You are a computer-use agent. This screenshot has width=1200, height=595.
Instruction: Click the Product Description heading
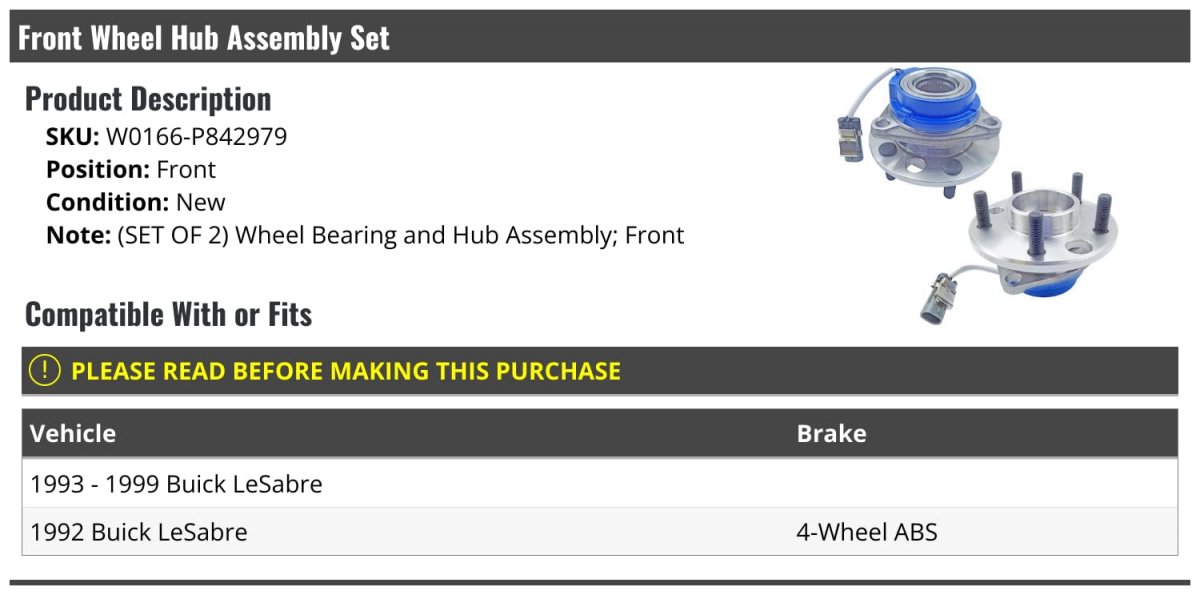pyautogui.click(x=148, y=99)
